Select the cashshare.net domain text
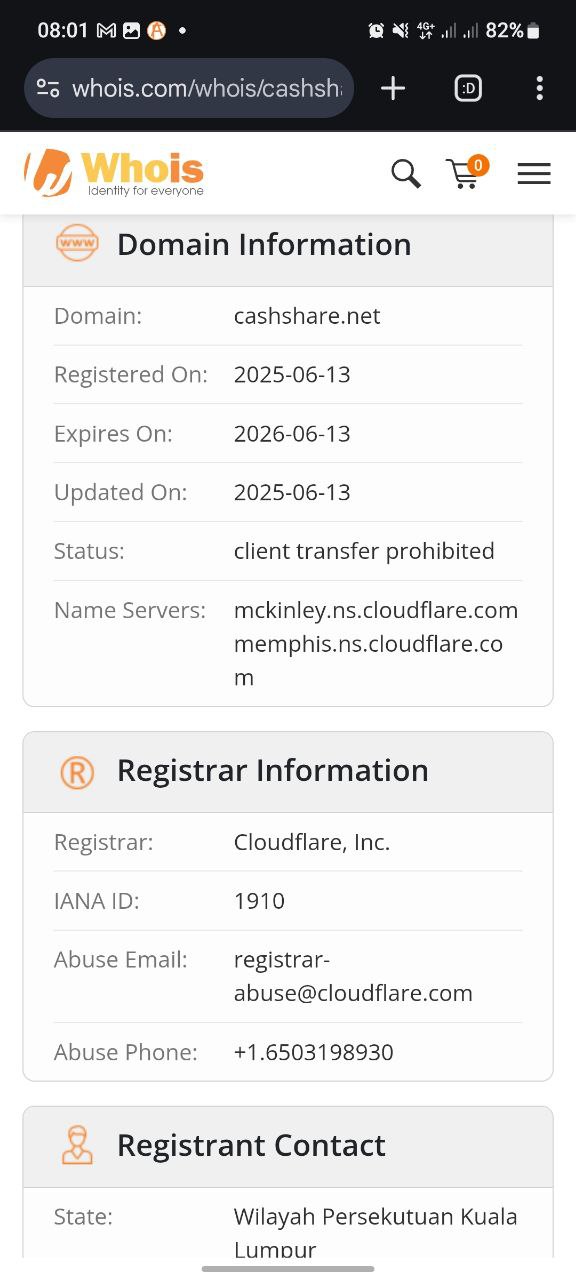Screen dimensions: 576x1280 click(x=307, y=316)
